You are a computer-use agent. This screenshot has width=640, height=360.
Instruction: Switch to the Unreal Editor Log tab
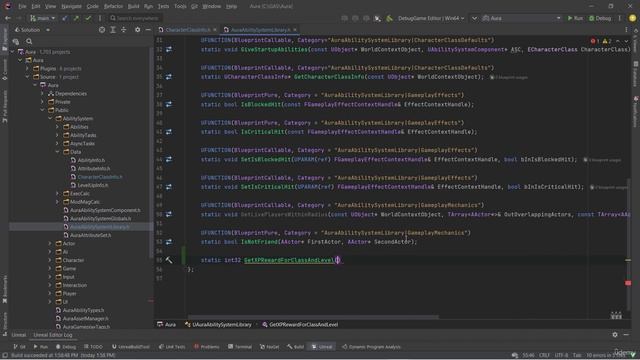[53, 335]
